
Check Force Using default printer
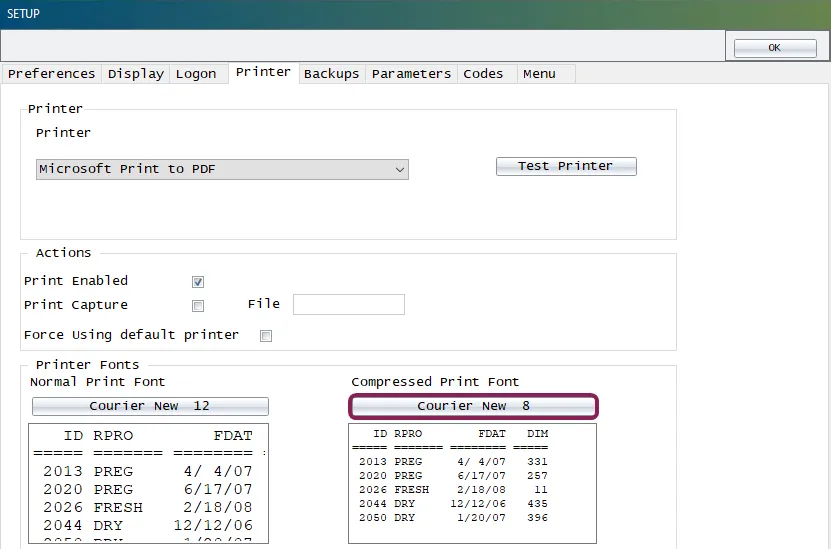[266, 336]
